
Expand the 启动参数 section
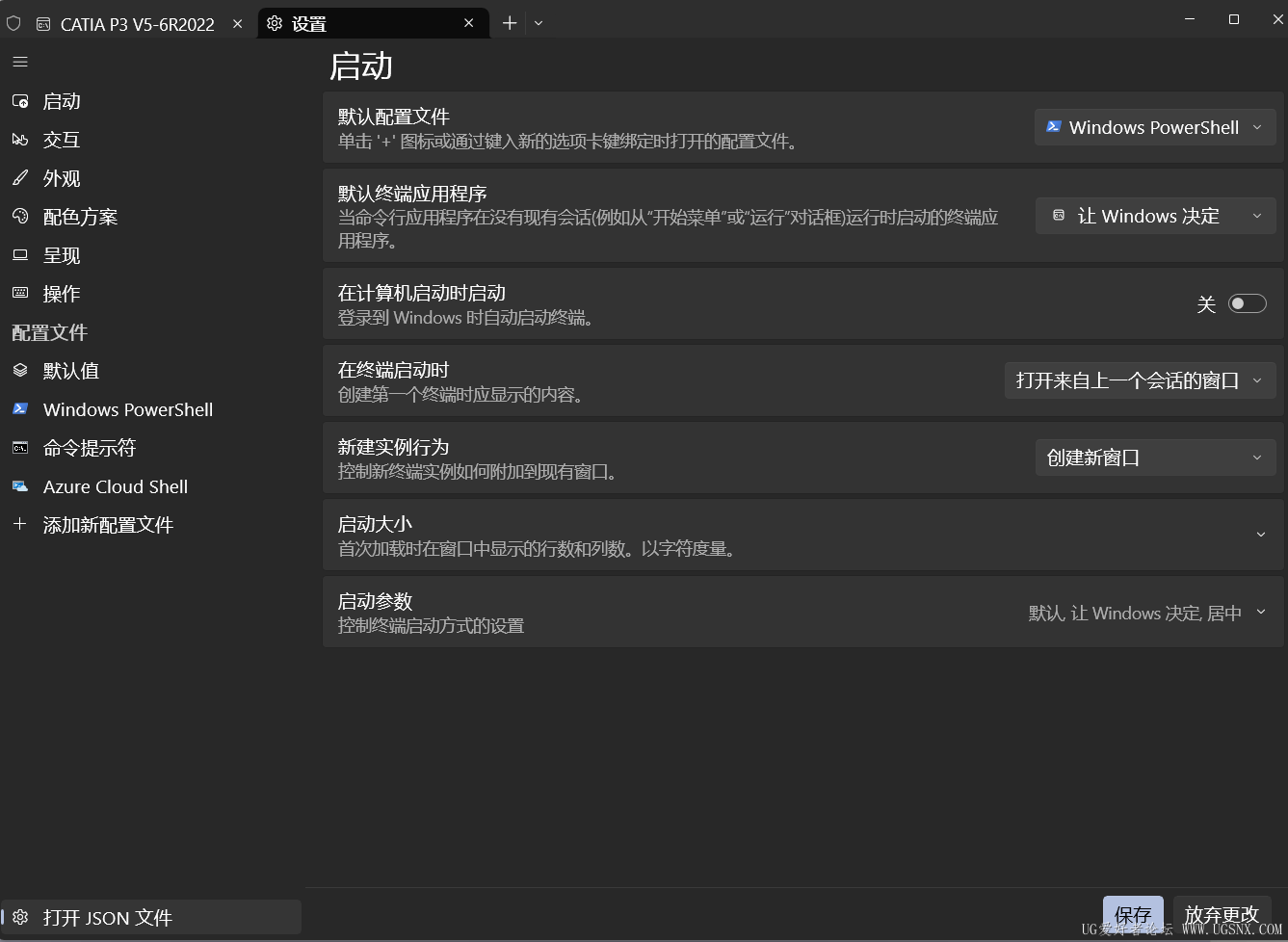tap(1261, 613)
